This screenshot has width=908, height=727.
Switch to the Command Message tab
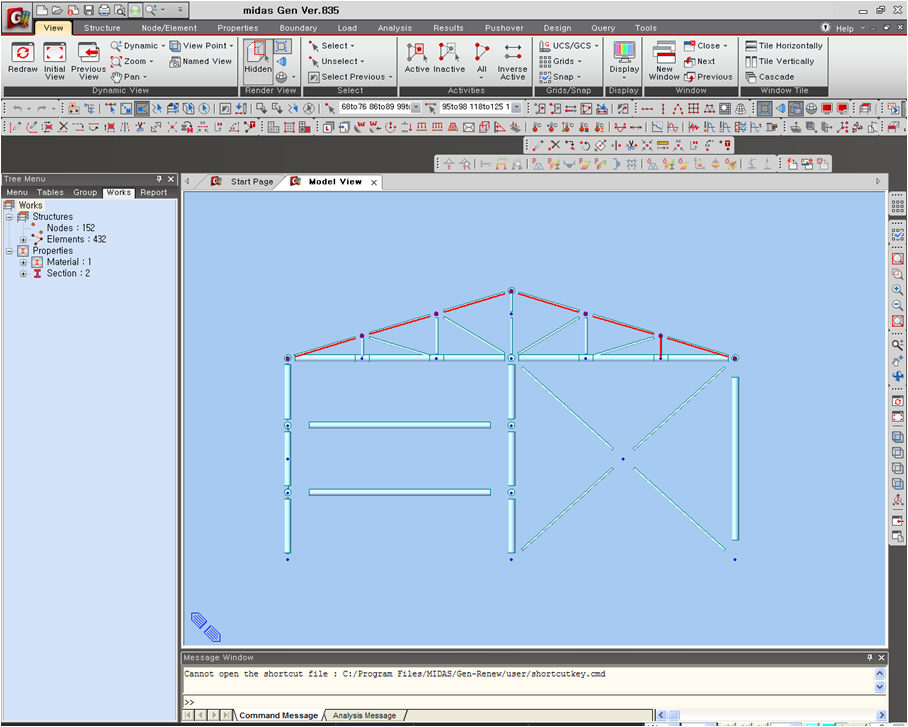pos(279,715)
